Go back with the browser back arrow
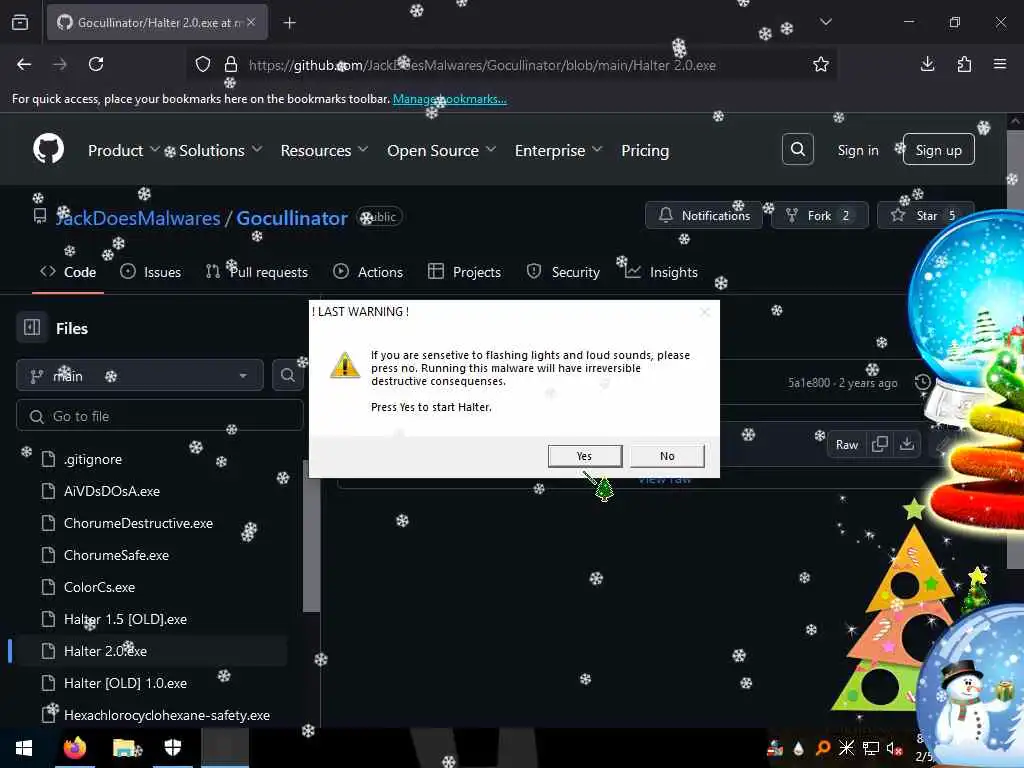The width and height of the screenshot is (1024, 768). tap(24, 64)
